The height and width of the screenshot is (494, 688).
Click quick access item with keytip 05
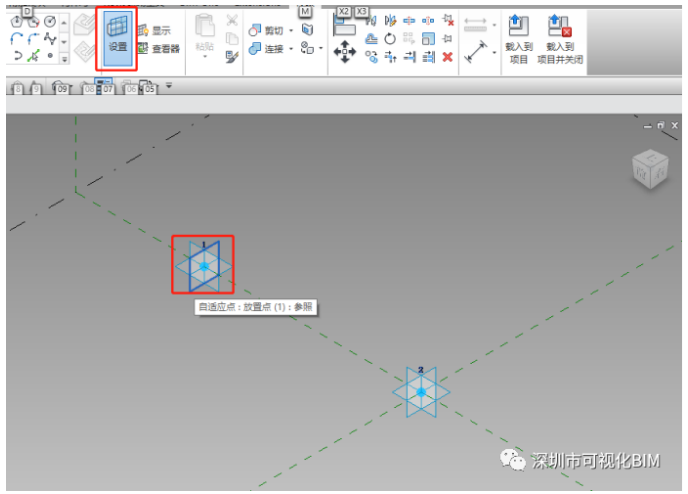[x=147, y=87]
